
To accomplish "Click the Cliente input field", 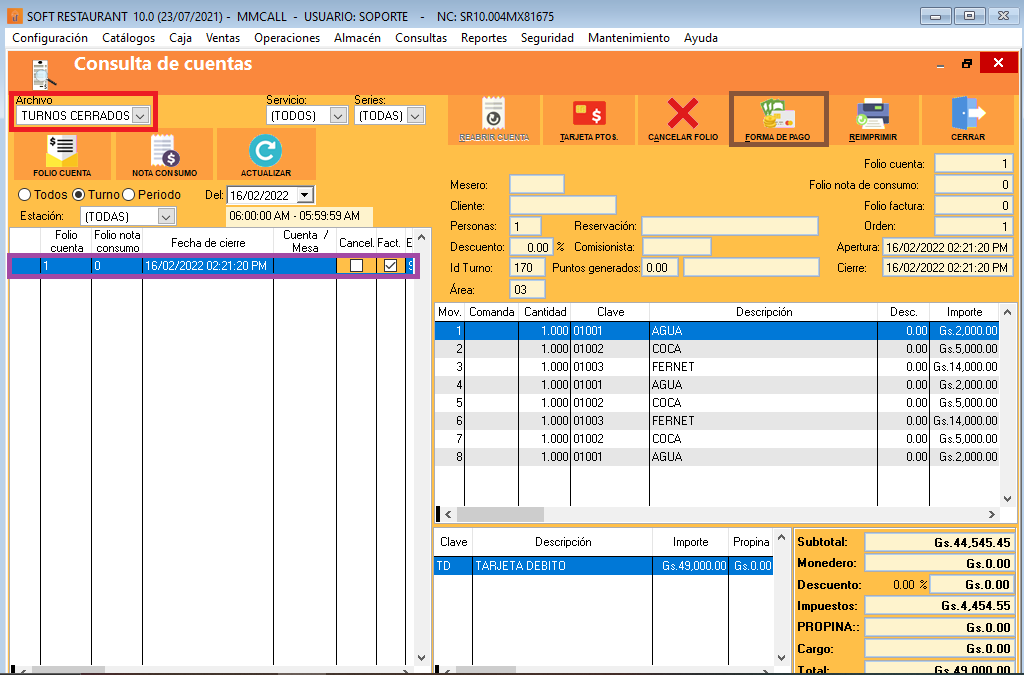I will point(562,205).
